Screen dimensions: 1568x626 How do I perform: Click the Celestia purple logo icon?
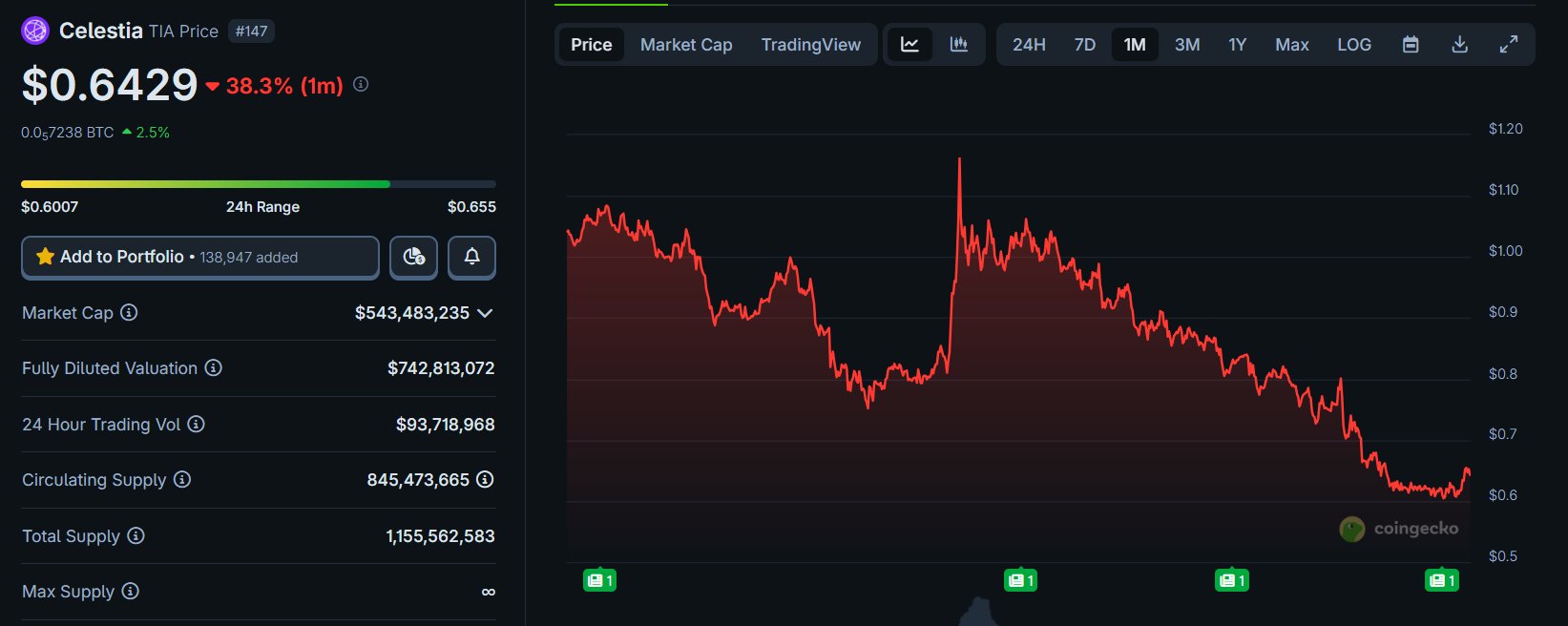[x=35, y=31]
